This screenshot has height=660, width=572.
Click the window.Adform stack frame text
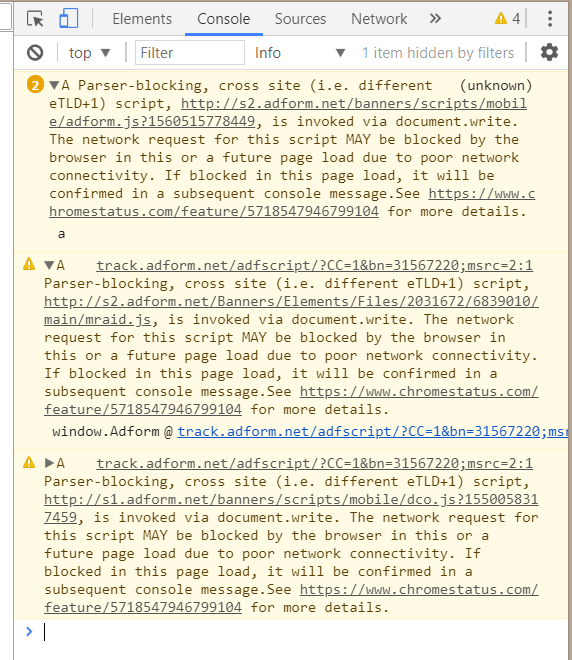106,431
